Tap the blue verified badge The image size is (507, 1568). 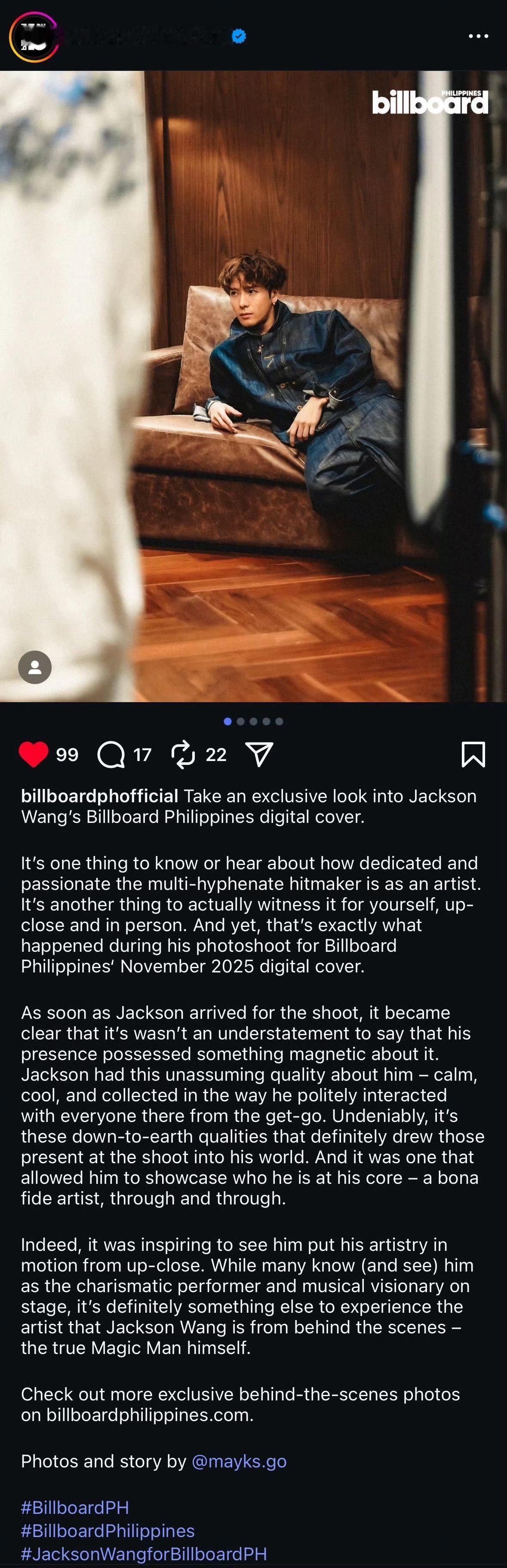pyautogui.click(x=239, y=37)
